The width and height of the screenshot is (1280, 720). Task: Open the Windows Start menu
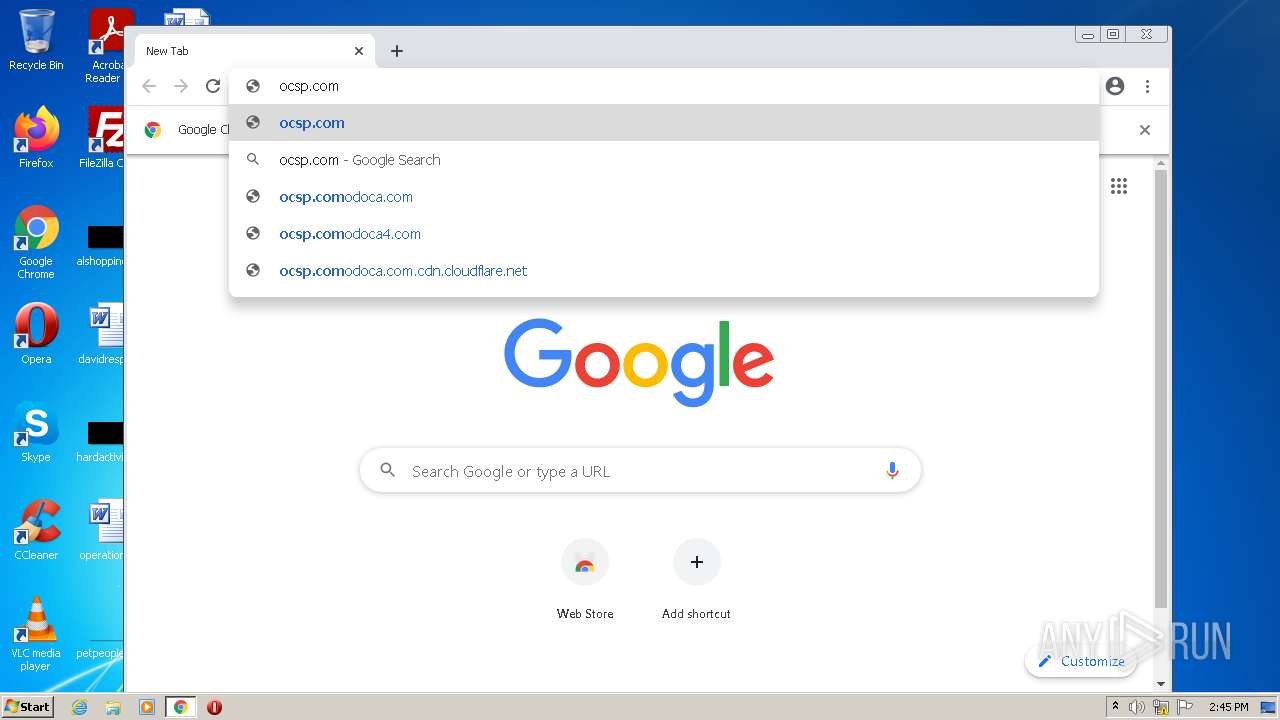28,707
